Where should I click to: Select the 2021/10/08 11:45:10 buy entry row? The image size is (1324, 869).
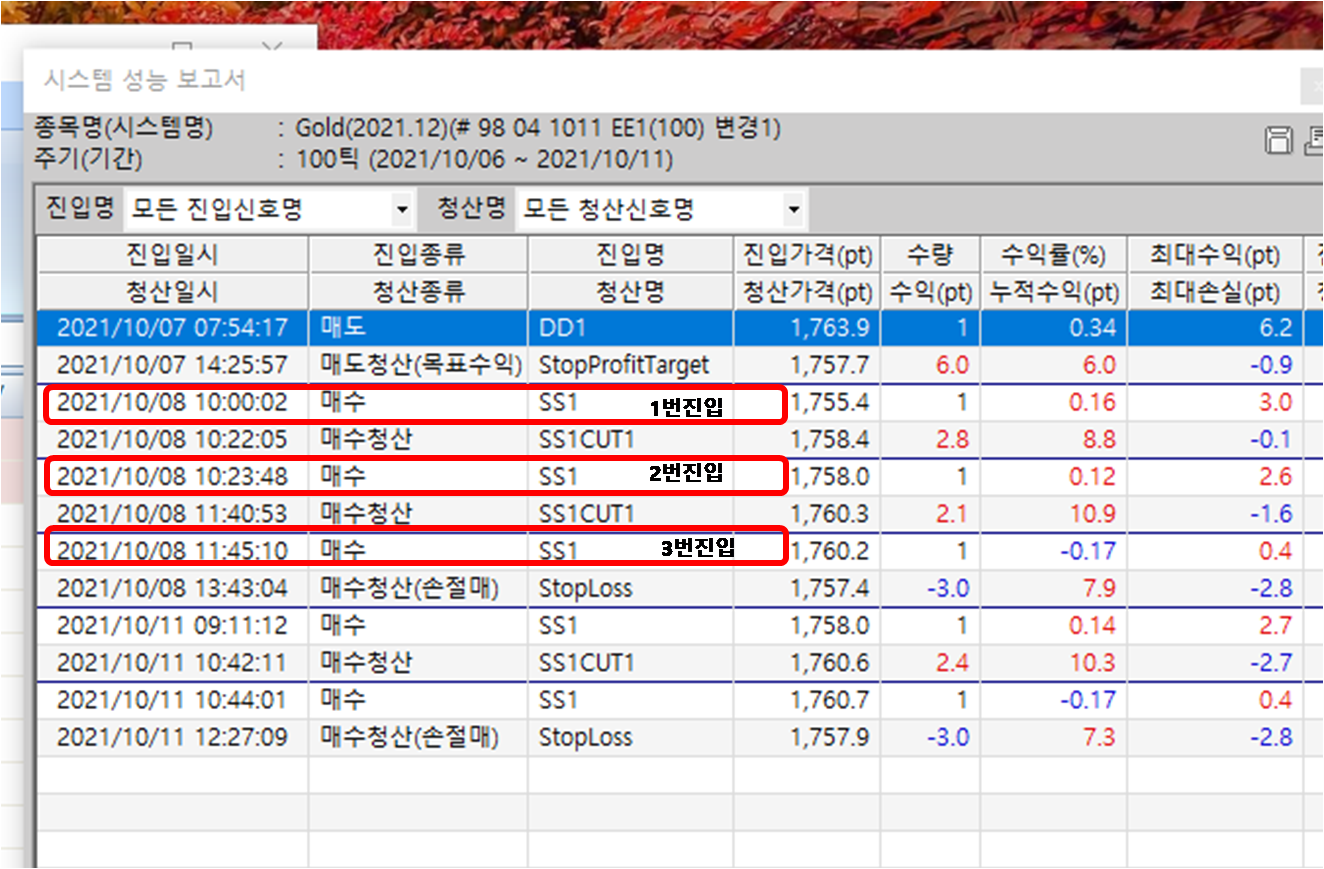tap(172, 551)
